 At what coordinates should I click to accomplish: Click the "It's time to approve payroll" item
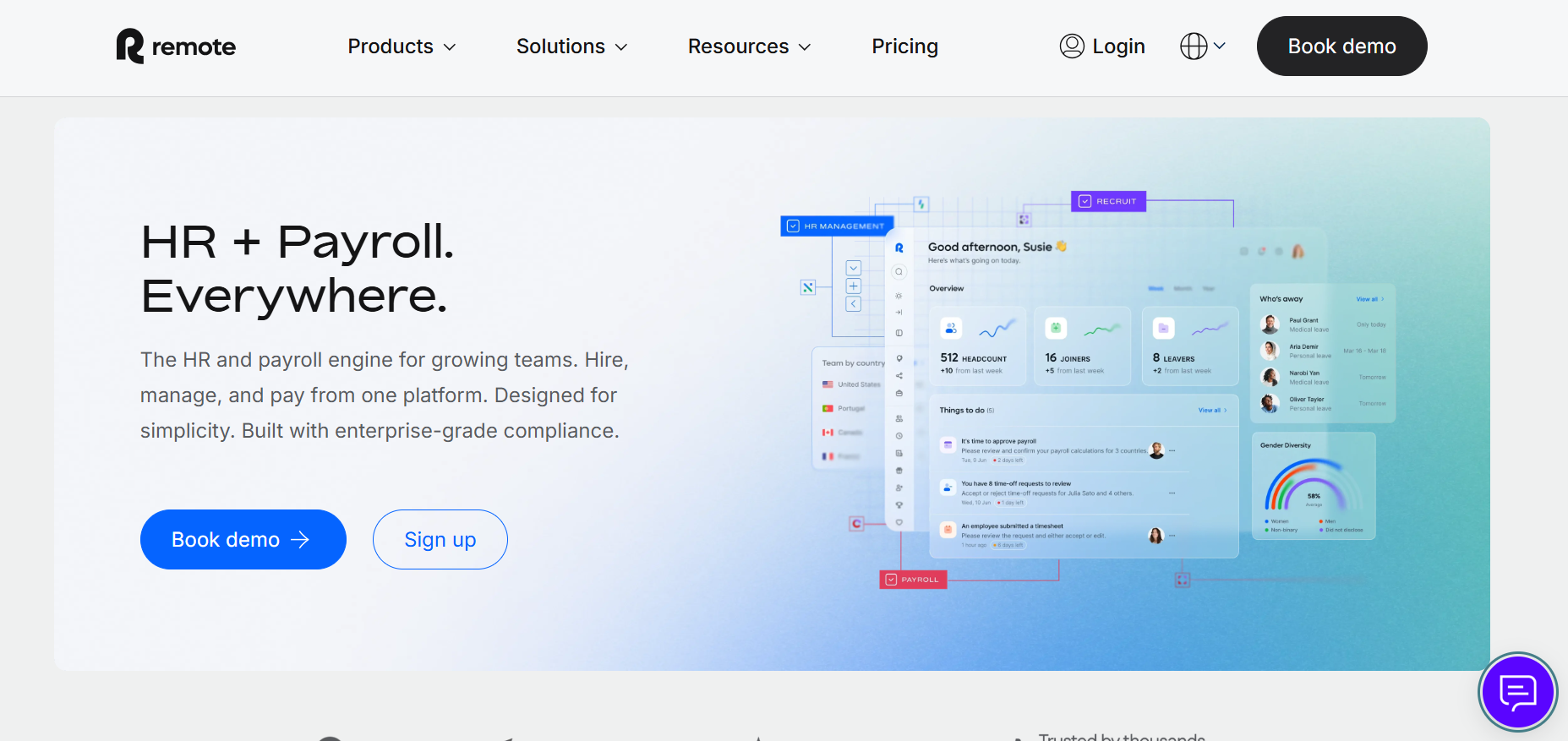coord(1058,450)
